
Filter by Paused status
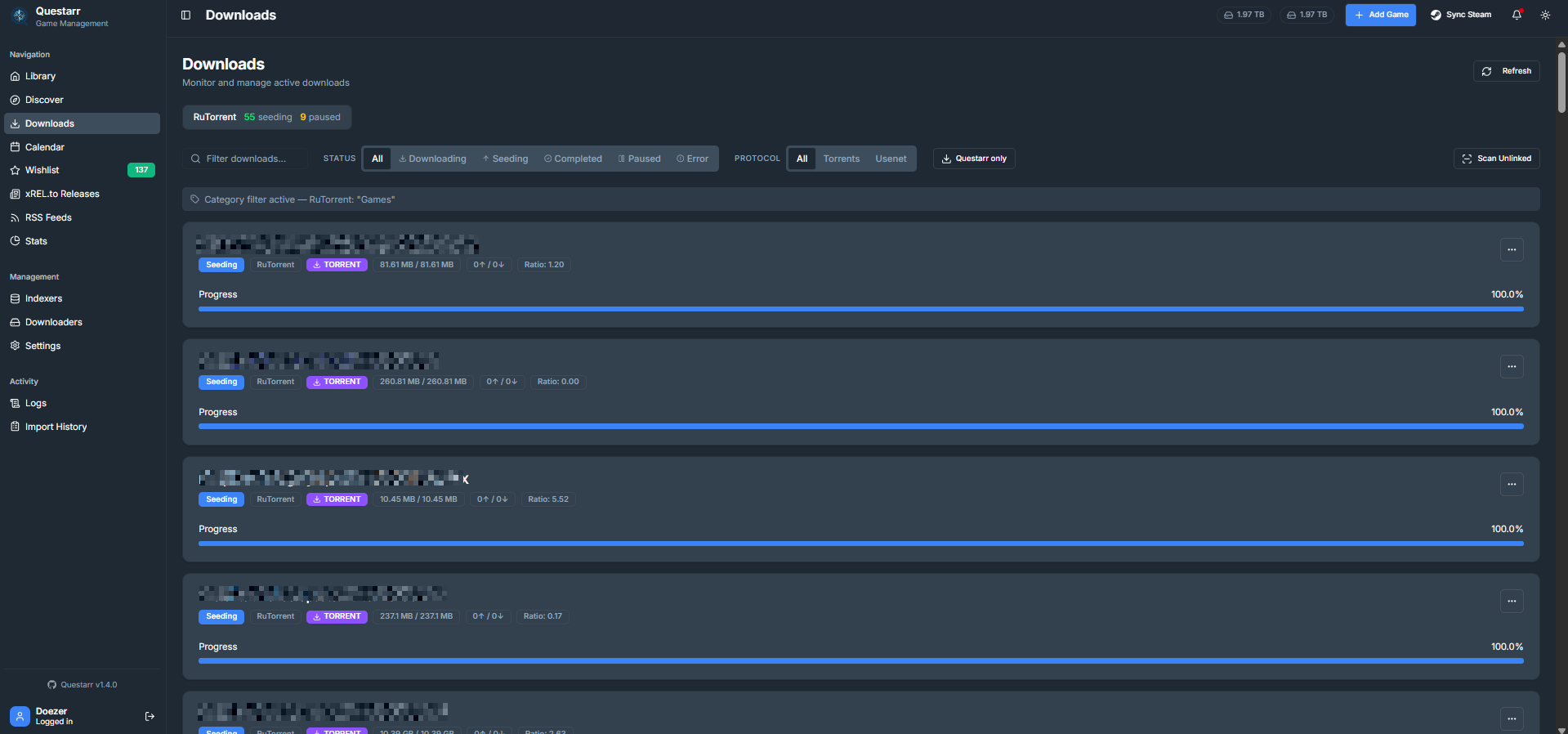pyautogui.click(x=639, y=159)
